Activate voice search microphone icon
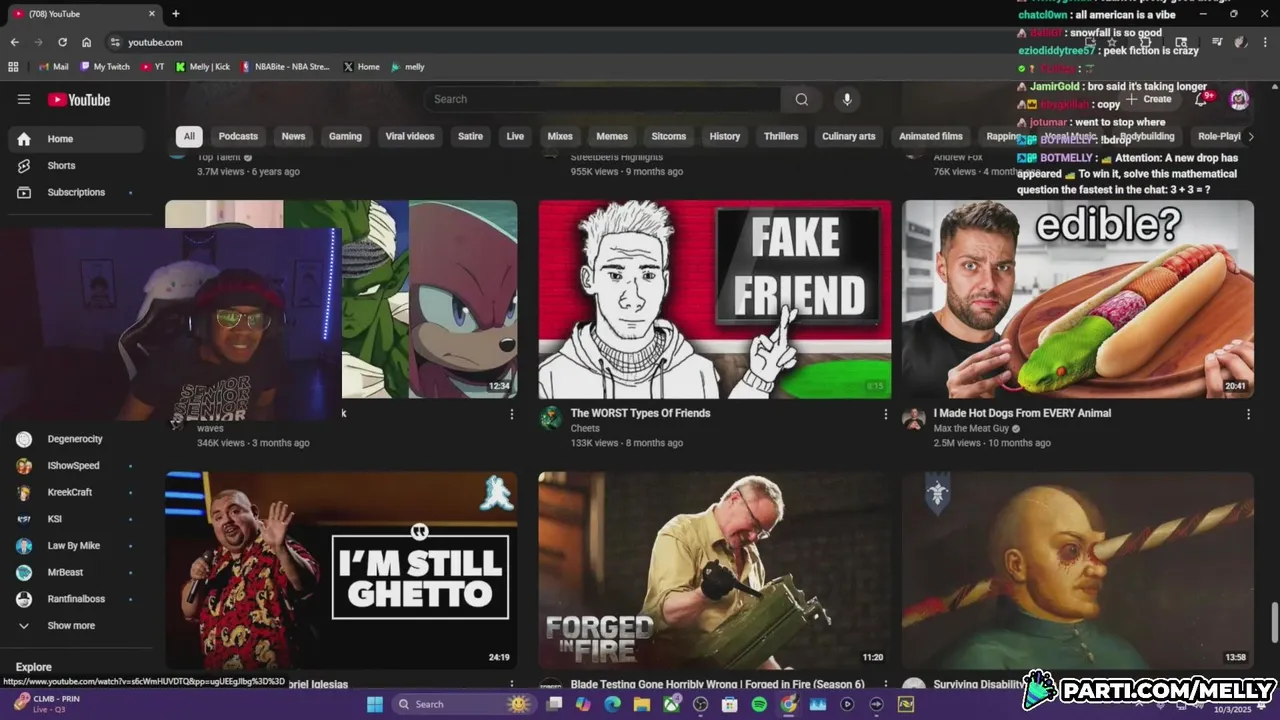Screen dimensions: 1280x720 [847, 99]
